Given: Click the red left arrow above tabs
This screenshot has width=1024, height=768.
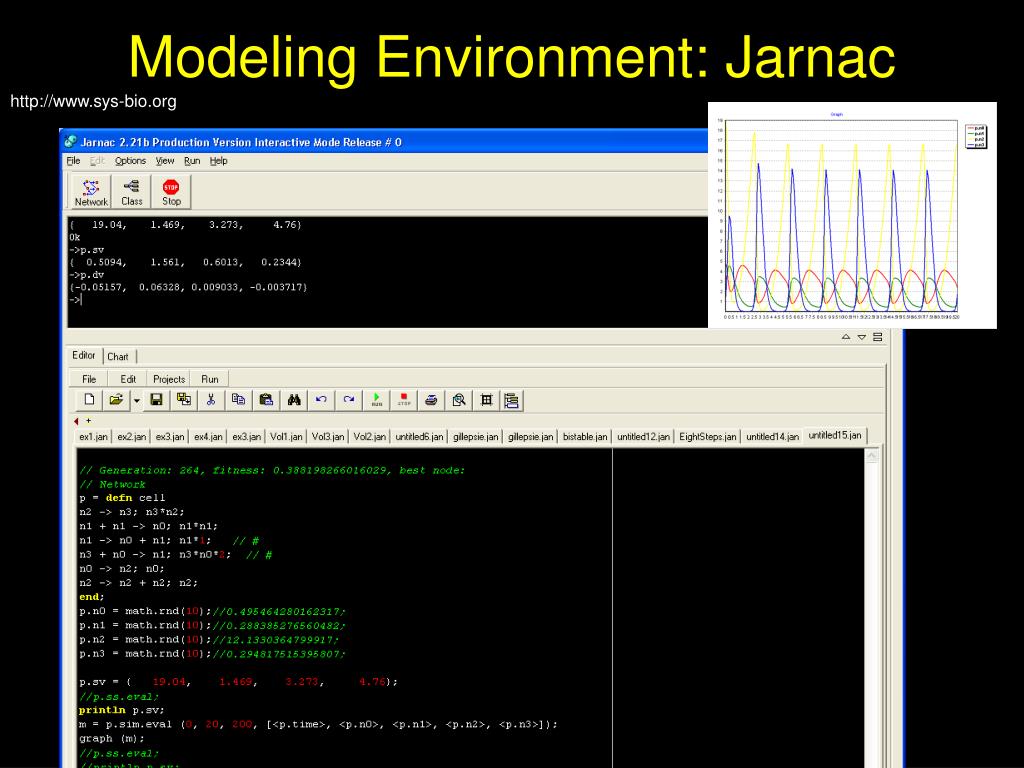Looking at the screenshot, I should coord(76,421).
